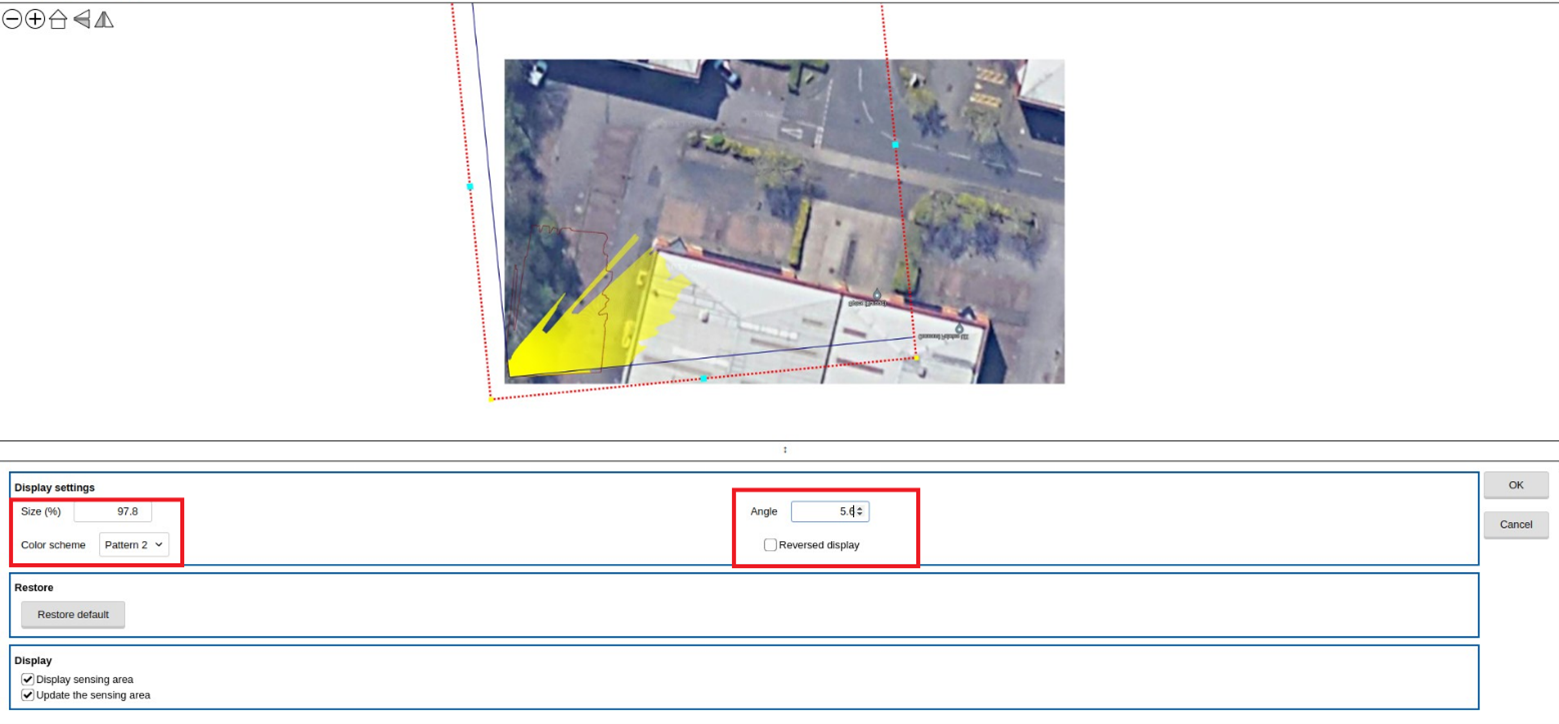Screen dimensions: 1559x724
Task: Click the cyan handle on bottom boundary edge
Action: point(703,378)
